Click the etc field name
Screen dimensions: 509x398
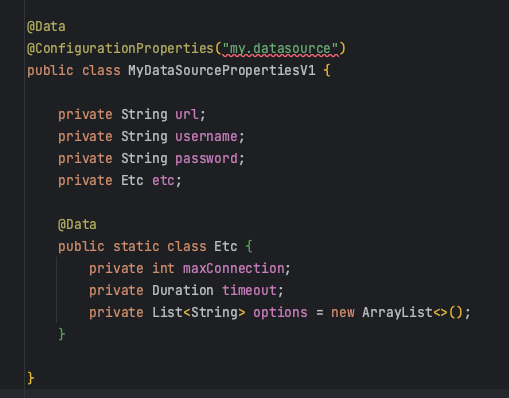[x=163, y=181]
